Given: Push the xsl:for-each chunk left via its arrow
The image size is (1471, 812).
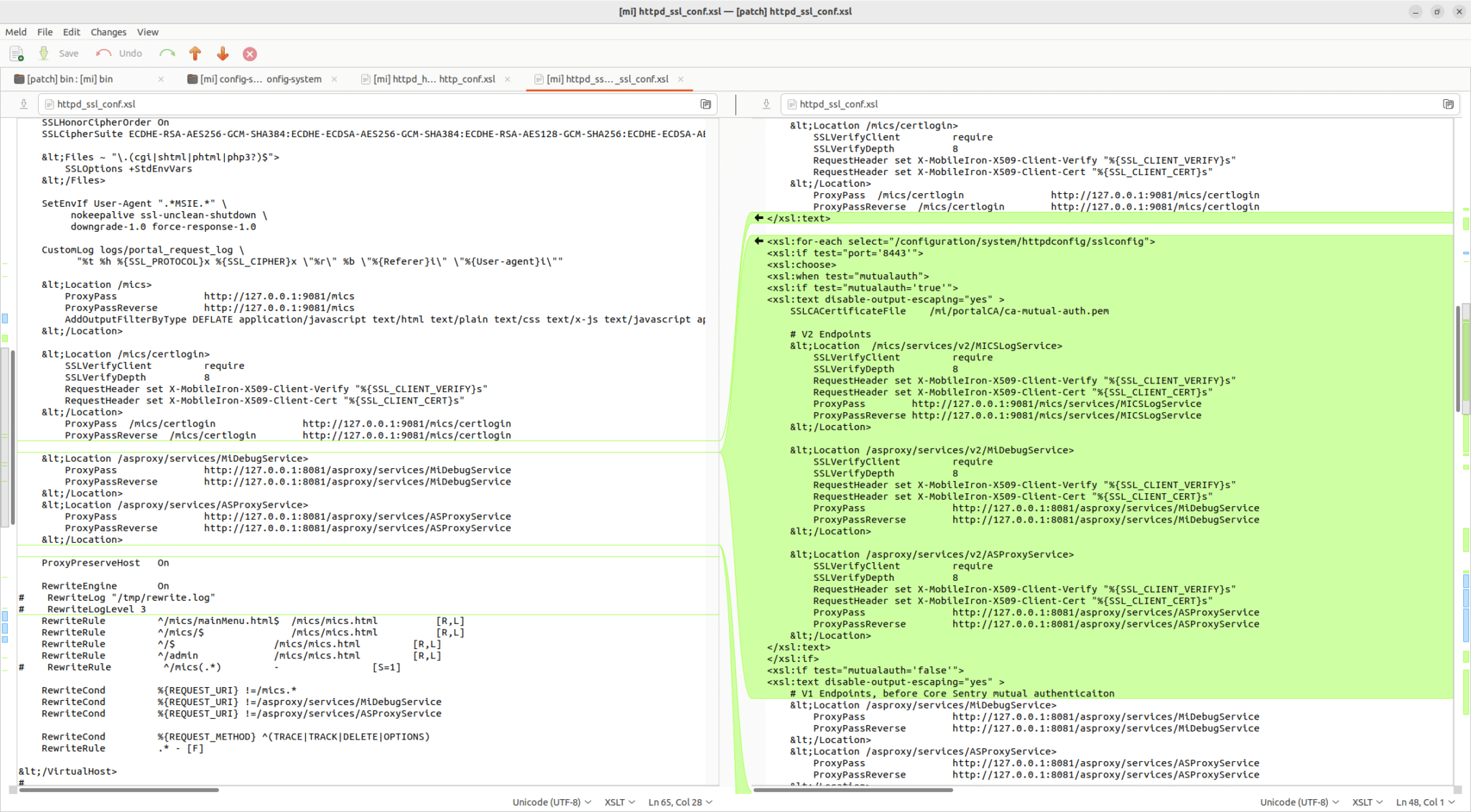Looking at the screenshot, I should click(x=759, y=241).
